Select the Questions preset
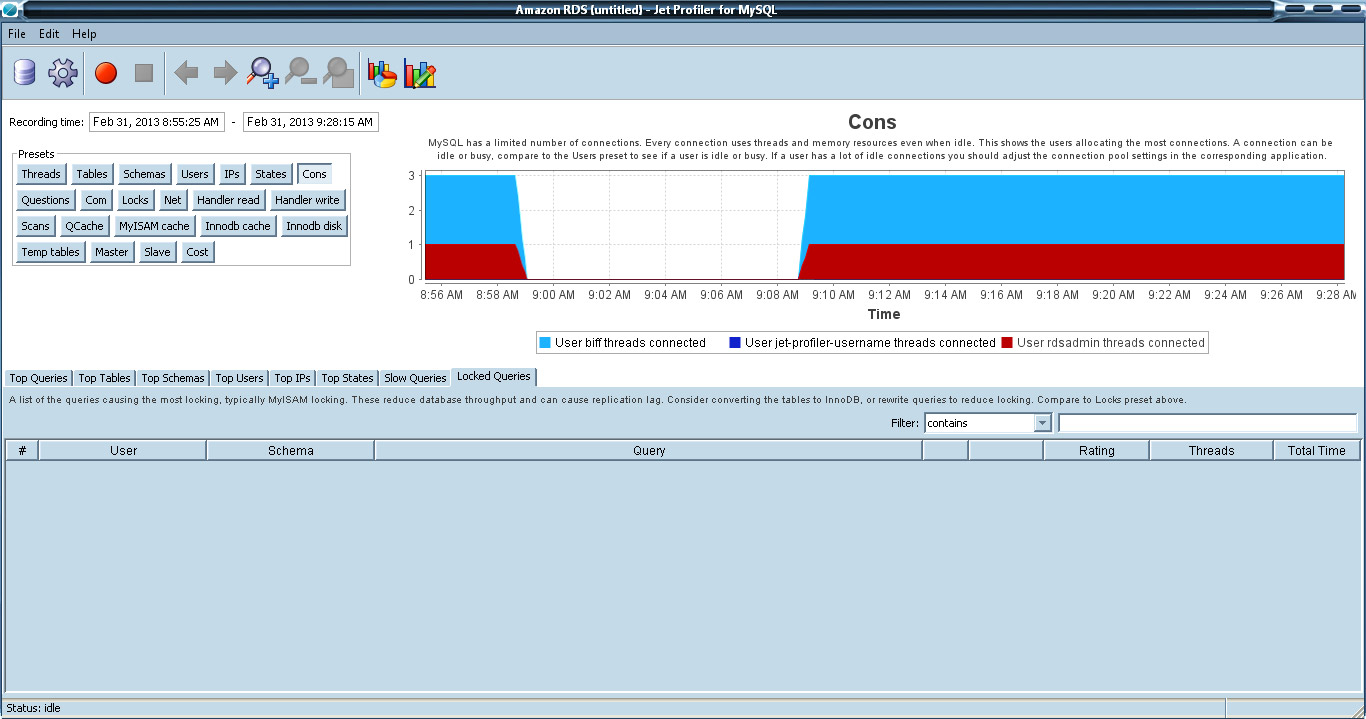This screenshot has width=1366, height=719. point(46,200)
